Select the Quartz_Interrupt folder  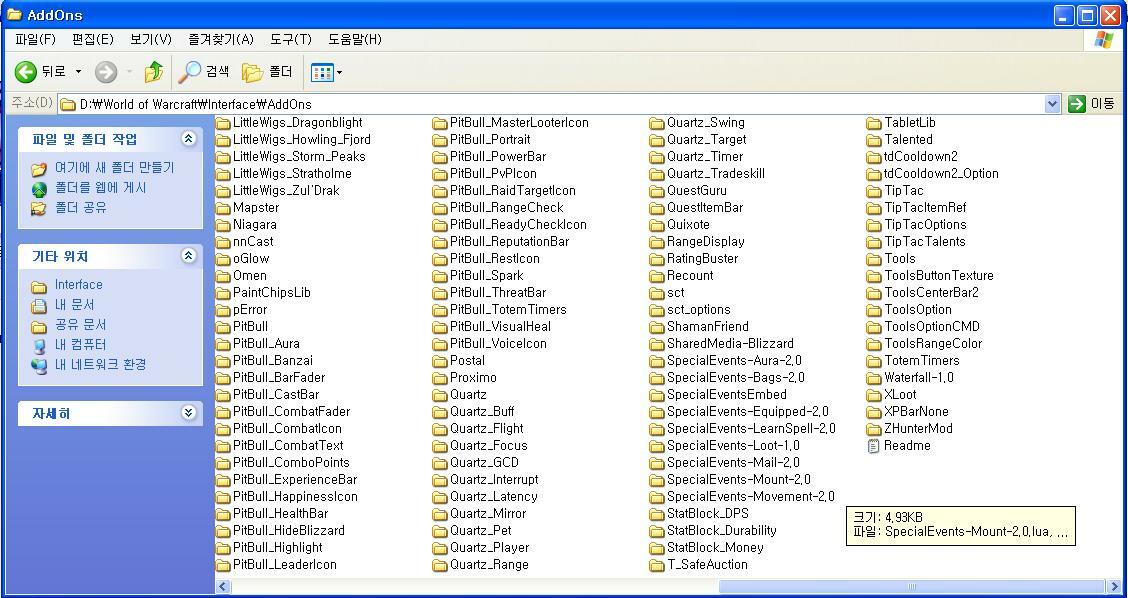click(x=493, y=480)
